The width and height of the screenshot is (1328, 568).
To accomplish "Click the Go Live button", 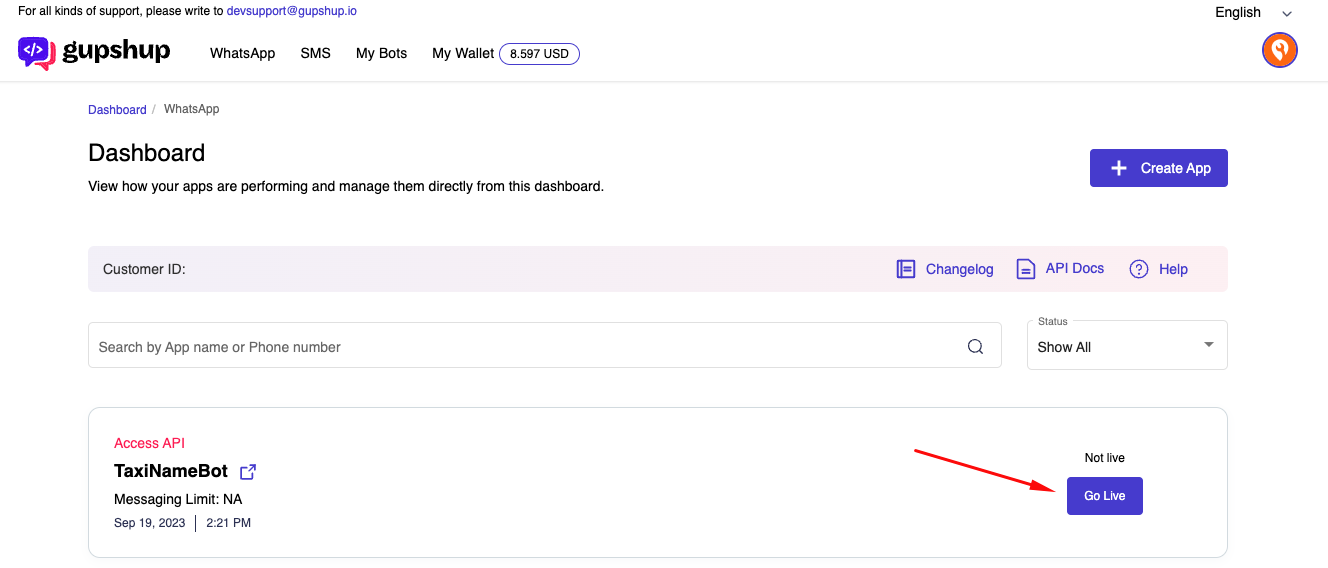I will (x=1104, y=496).
